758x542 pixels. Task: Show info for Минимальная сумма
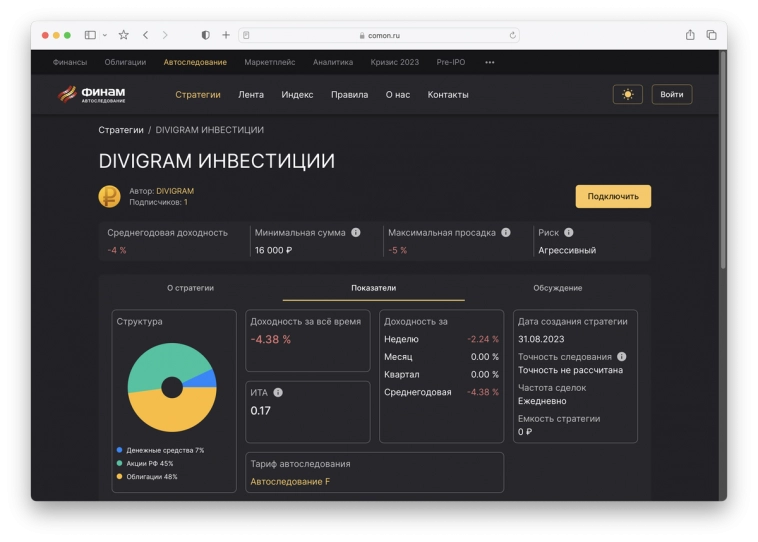coord(356,233)
